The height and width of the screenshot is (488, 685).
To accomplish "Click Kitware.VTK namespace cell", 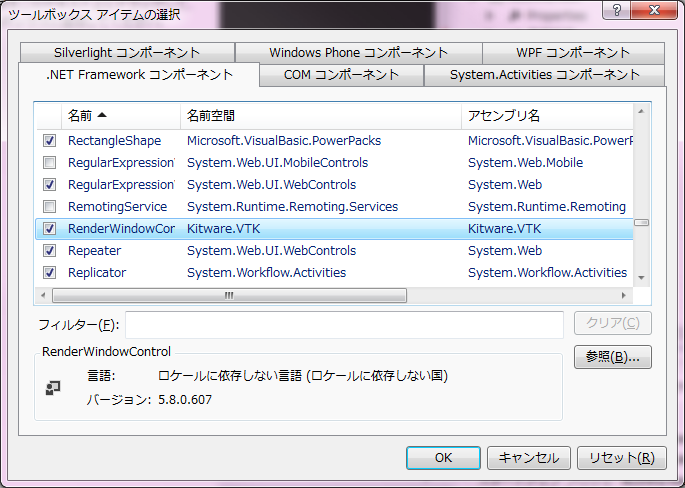I will point(224,228).
